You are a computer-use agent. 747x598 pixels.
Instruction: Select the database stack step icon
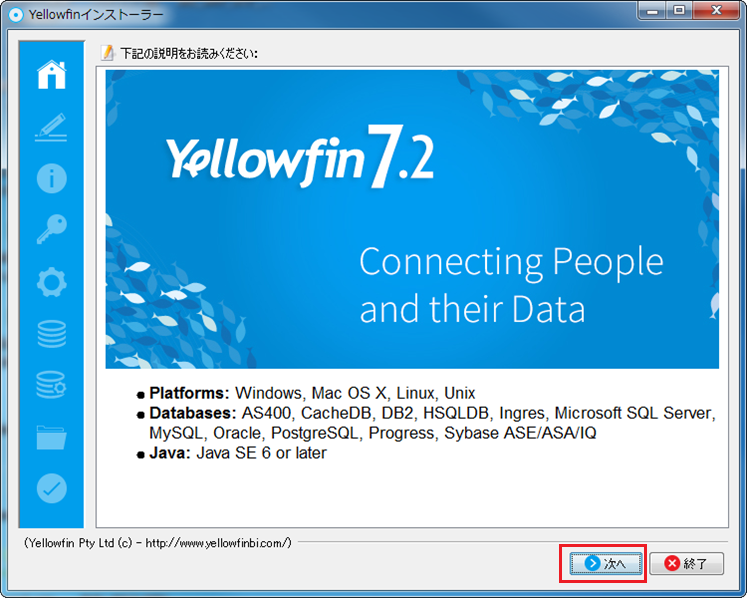(x=51, y=334)
